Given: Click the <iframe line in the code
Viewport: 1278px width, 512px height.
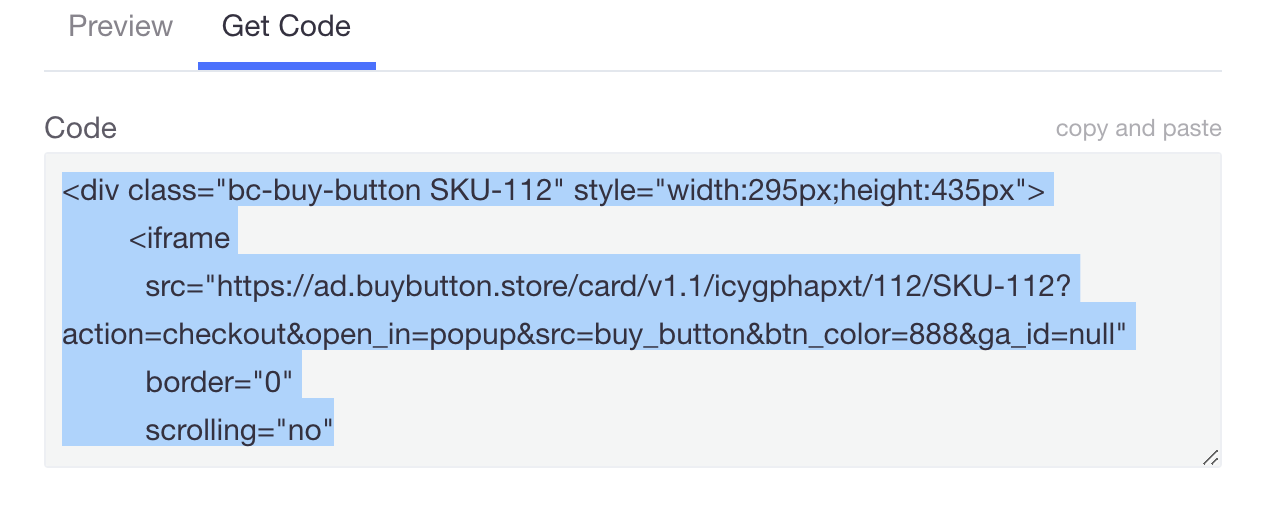Looking at the screenshot, I should click(179, 239).
